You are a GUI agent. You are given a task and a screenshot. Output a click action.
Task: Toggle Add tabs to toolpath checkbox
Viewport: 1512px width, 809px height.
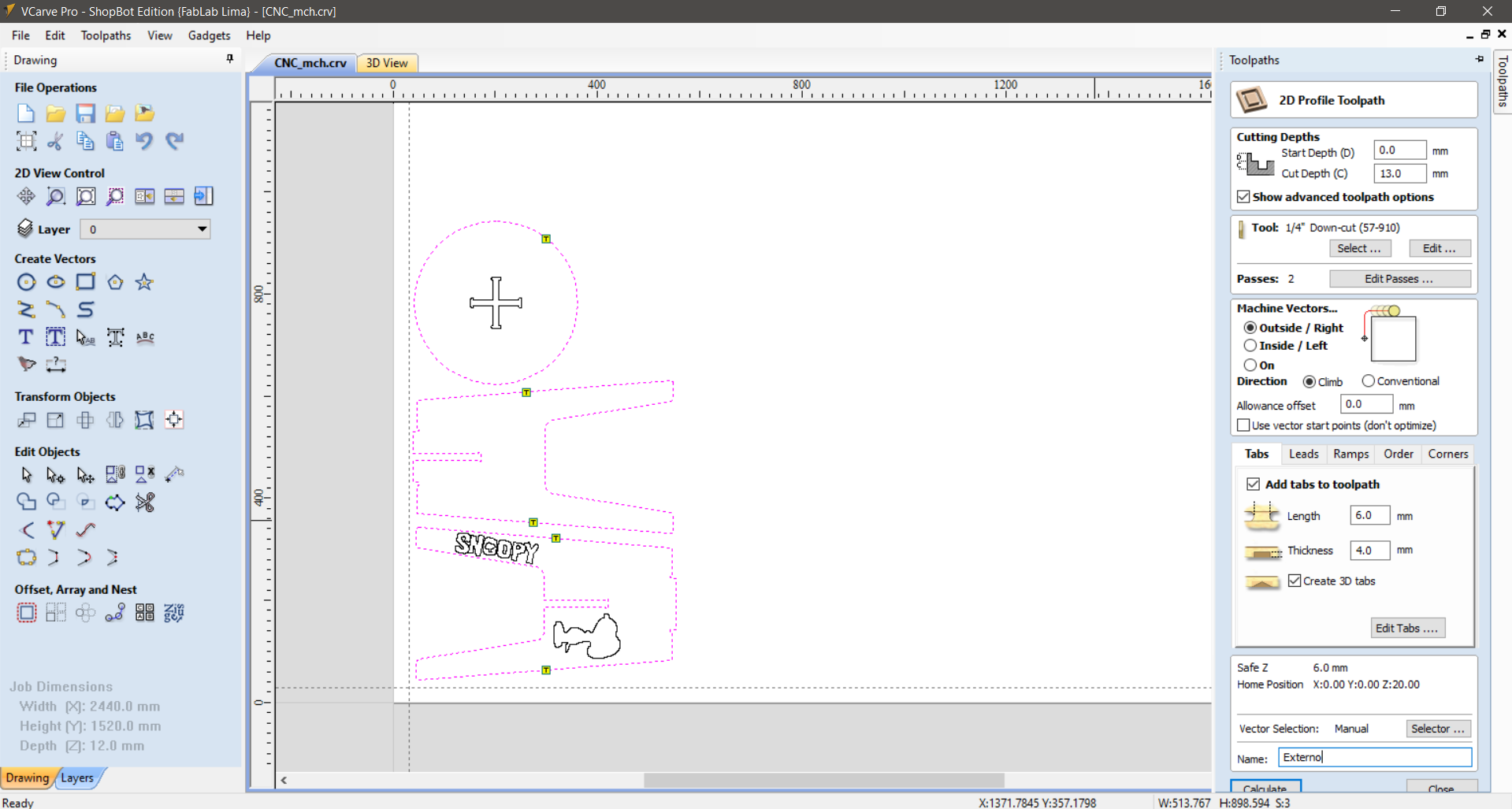(x=1253, y=484)
